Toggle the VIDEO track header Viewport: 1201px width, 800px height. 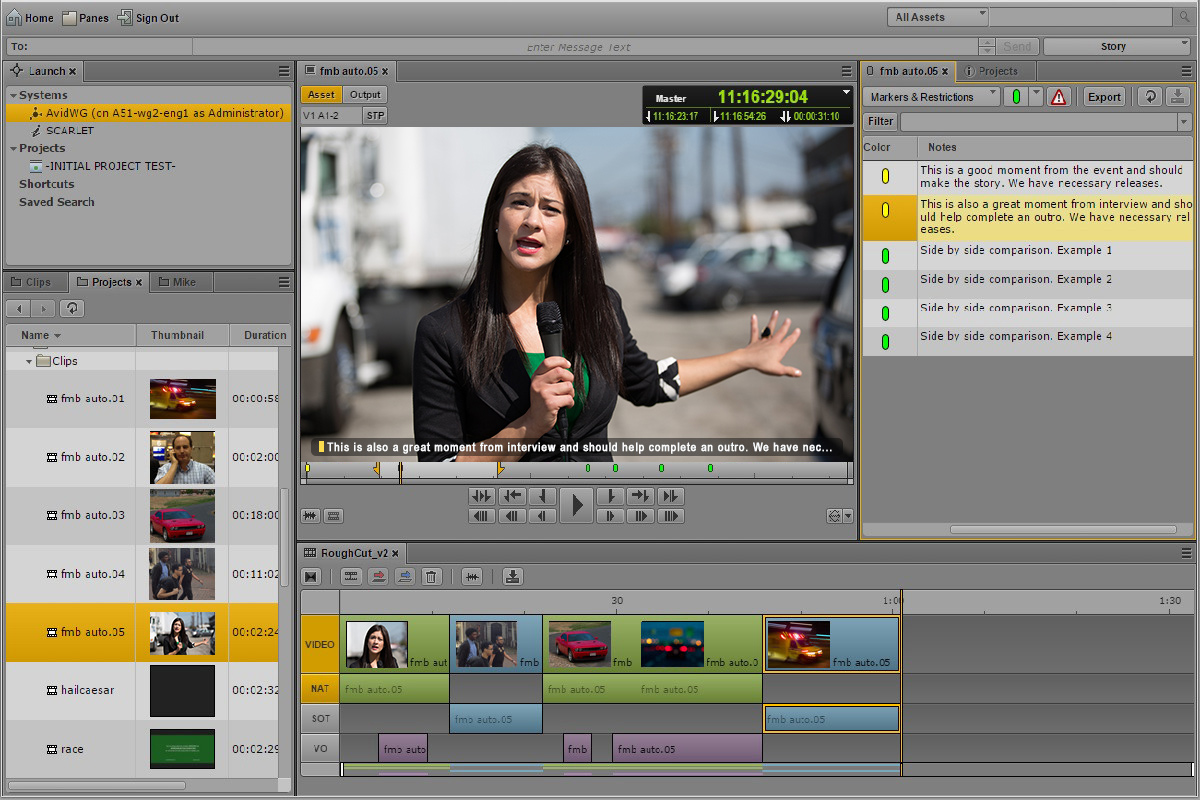tap(320, 644)
